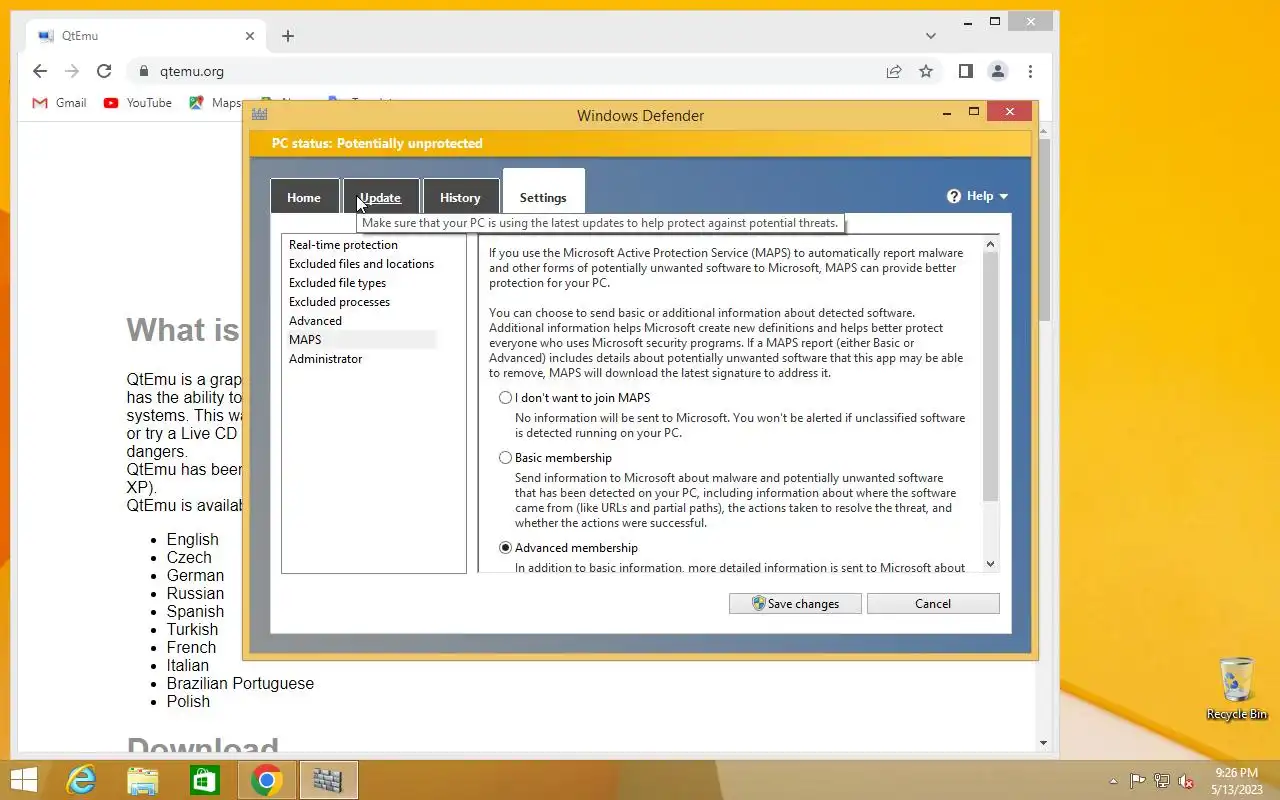Viewport: 1280px width, 800px height.
Task: Click the muted volume tray icon
Action: point(1186,781)
